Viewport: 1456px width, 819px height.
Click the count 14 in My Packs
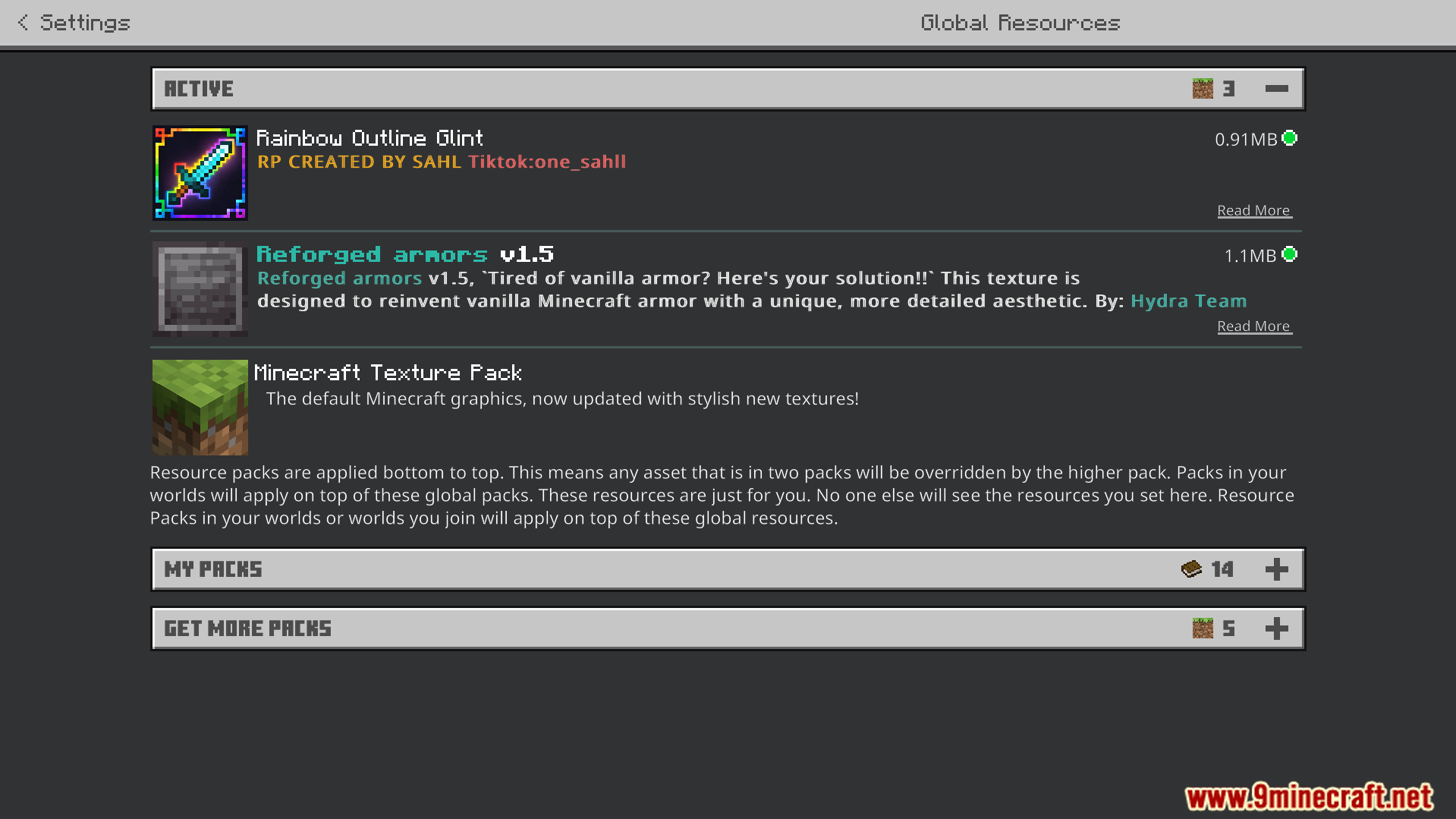tap(1222, 569)
